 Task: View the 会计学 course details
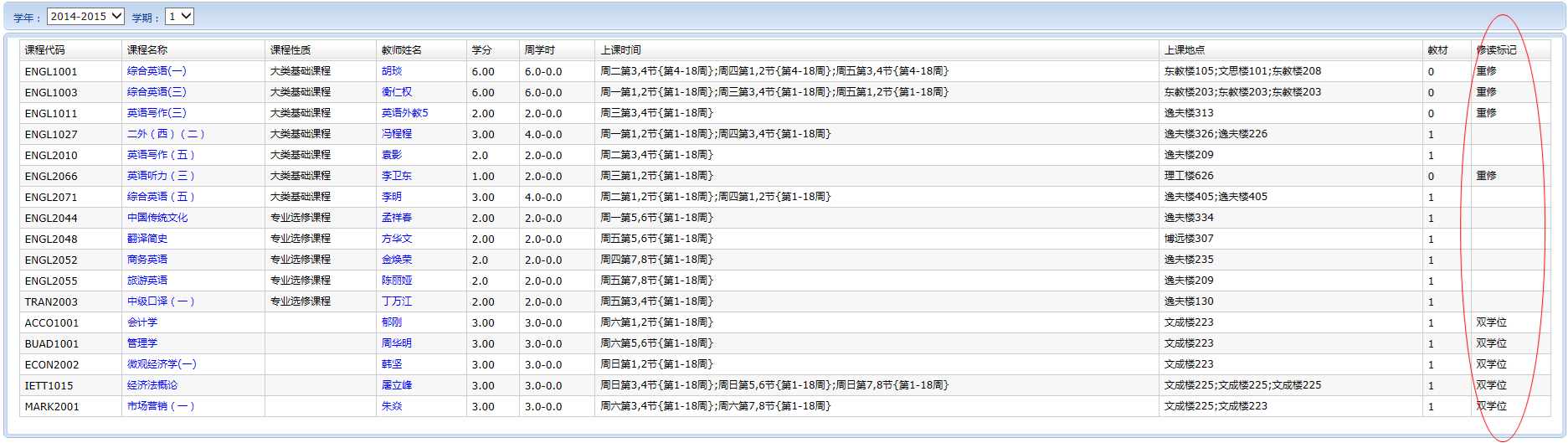click(x=142, y=322)
